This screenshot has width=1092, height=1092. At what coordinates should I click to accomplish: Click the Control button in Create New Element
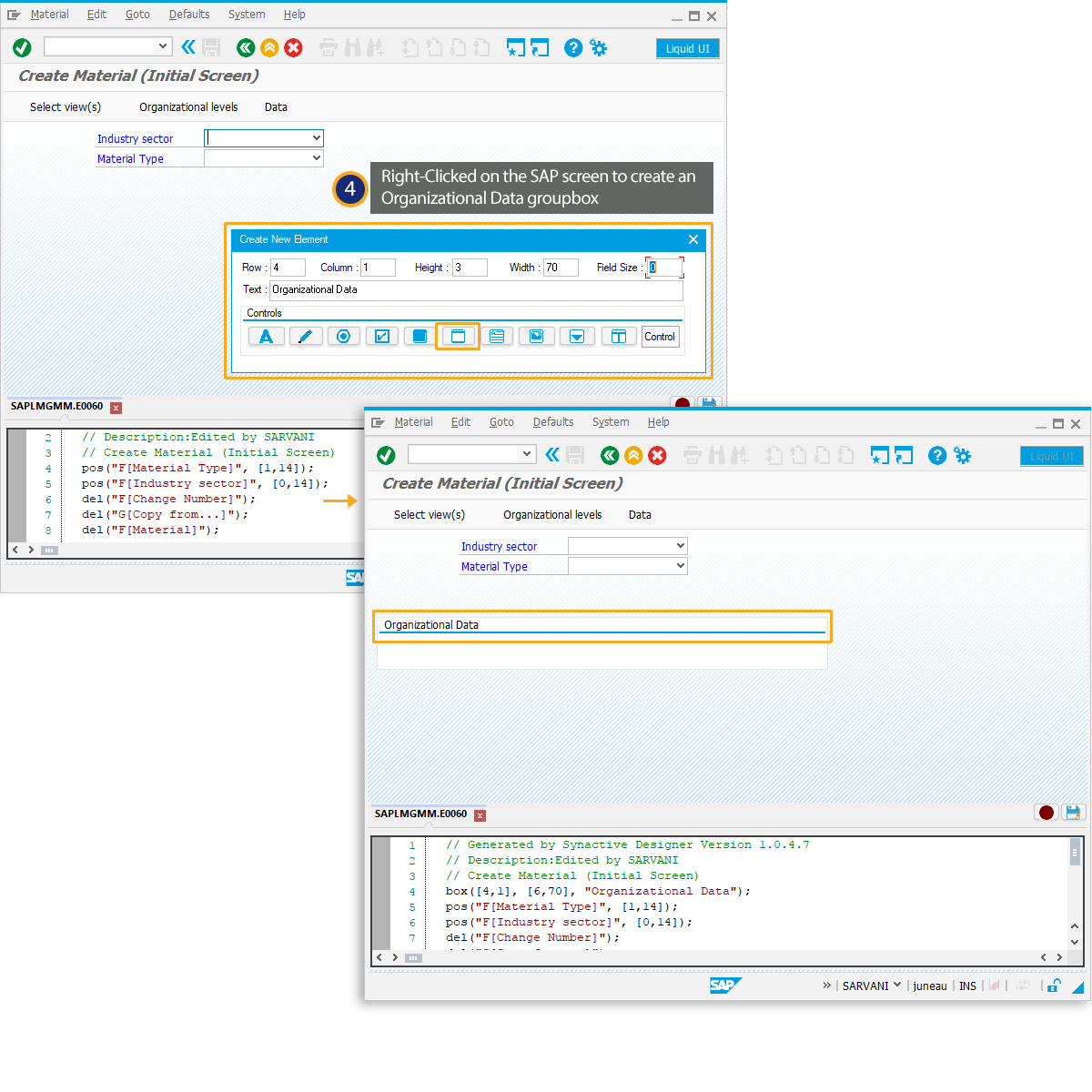pos(660,337)
